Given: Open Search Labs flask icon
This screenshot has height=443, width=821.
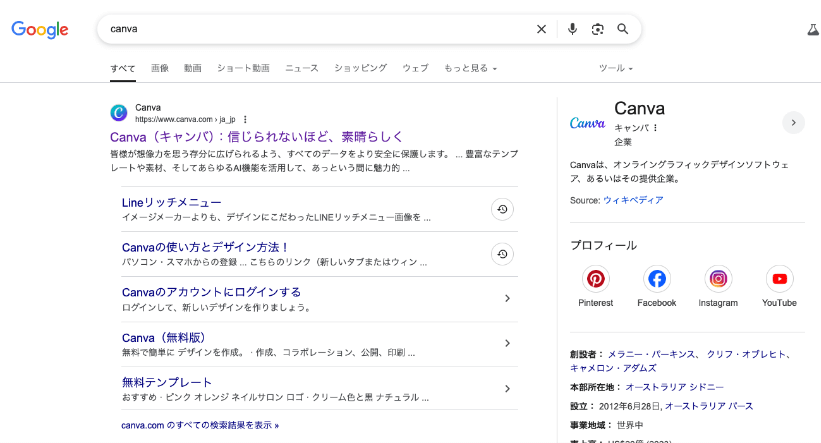Looking at the screenshot, I should click(x=812, y=30).
